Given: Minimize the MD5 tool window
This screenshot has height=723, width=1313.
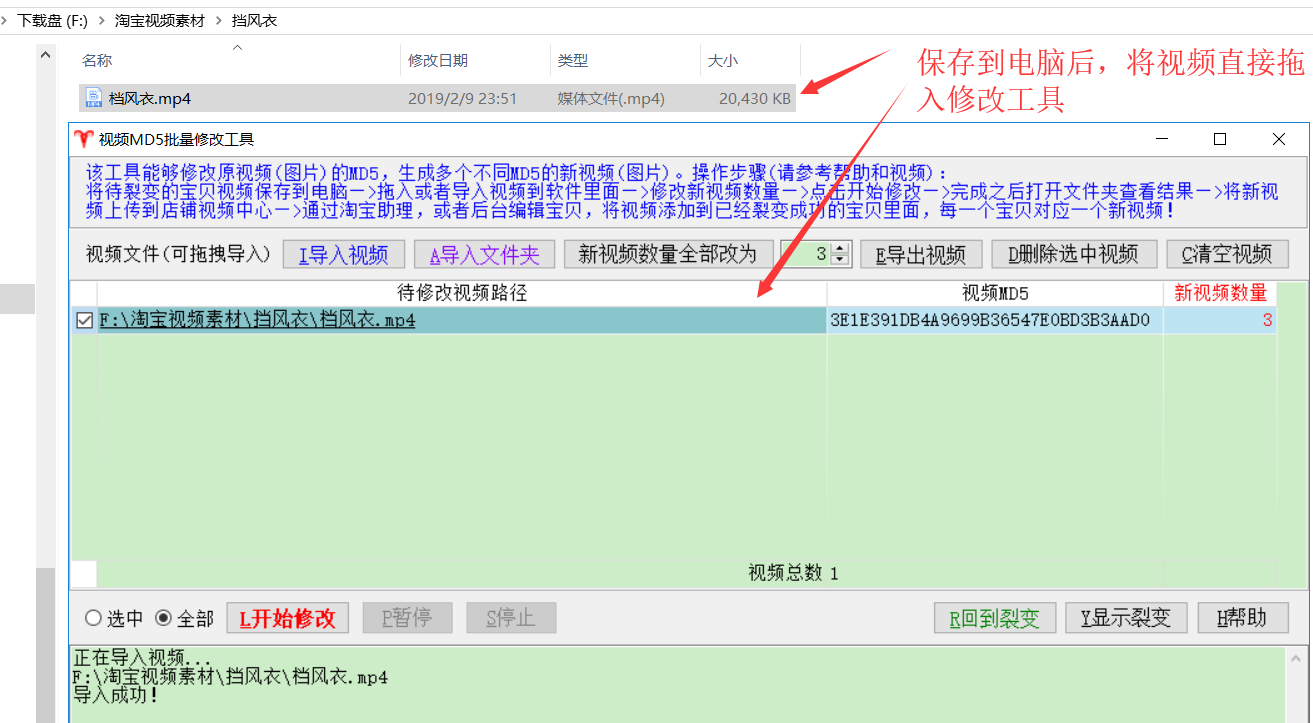Looking at the screenshot, I should (x=1162, y=140).
